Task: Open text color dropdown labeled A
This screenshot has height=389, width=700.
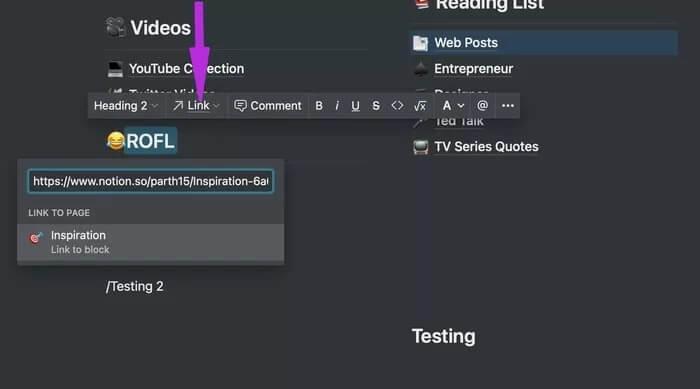Action: coord(453,106)
